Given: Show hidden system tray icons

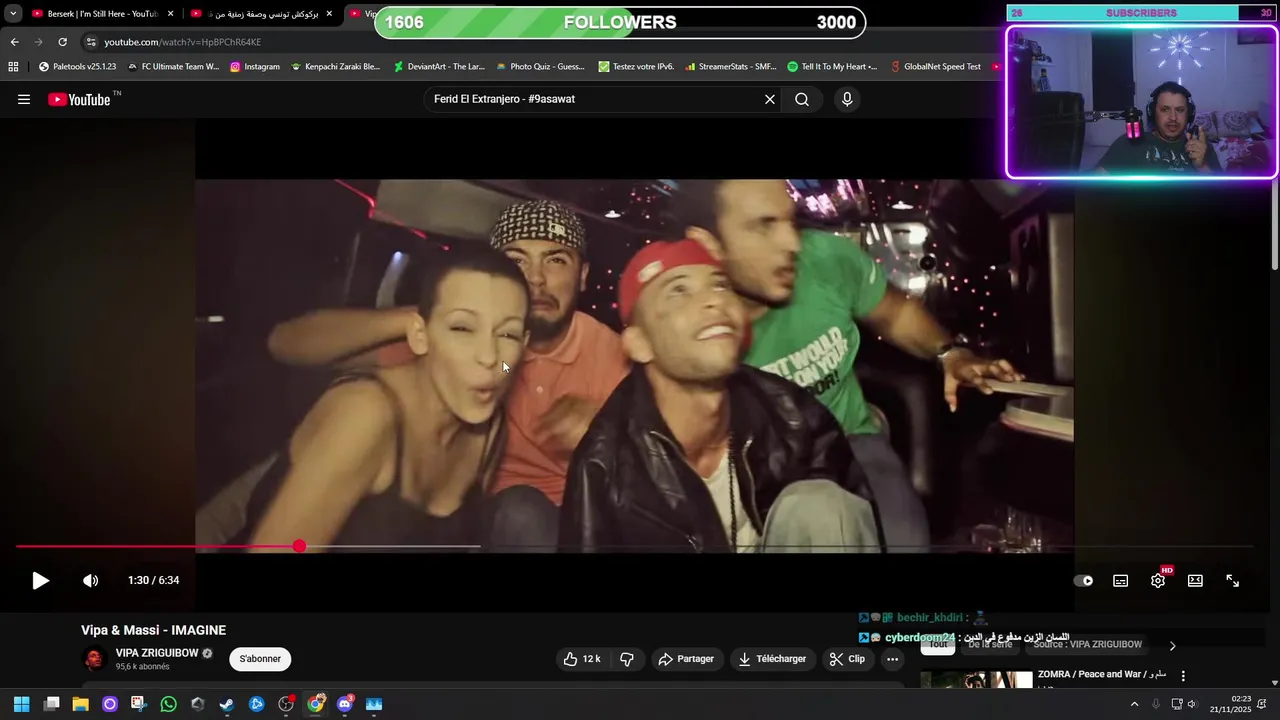Looking at the screenshot, I should pyautogui.click(x=1134, y=704).
